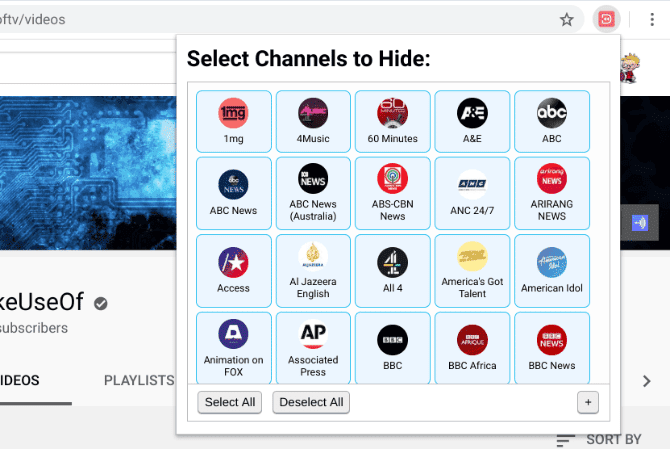This screenshot has width=670, height=449.
Task: Click the Select All button
Action: (x=229, y=402)
